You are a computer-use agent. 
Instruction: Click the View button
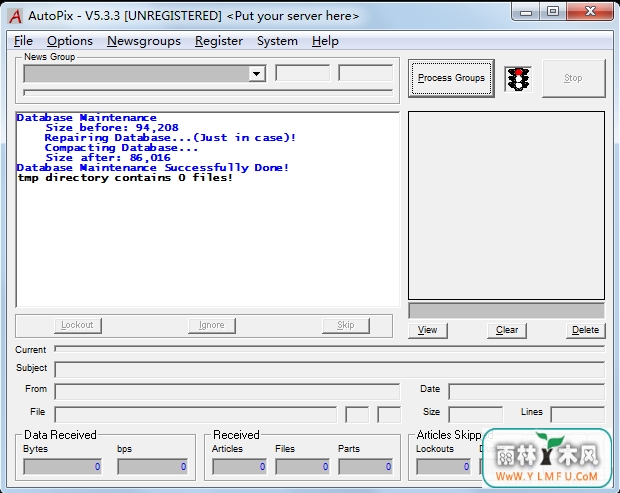[427, 330]
